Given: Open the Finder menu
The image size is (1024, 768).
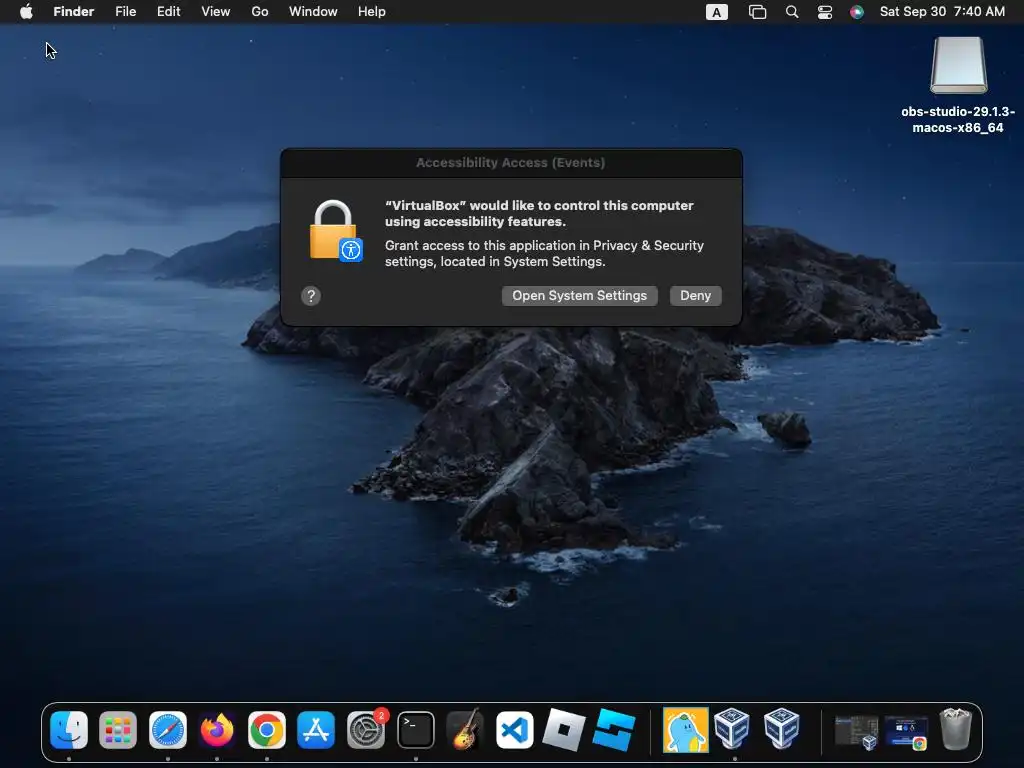Looking at the screenshot, I should (x=74, y=12).
